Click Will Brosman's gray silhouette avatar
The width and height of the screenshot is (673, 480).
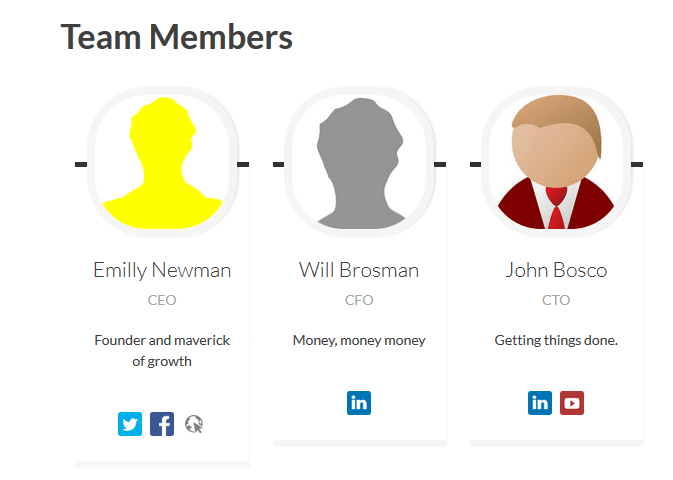click(x=359, y=162)
